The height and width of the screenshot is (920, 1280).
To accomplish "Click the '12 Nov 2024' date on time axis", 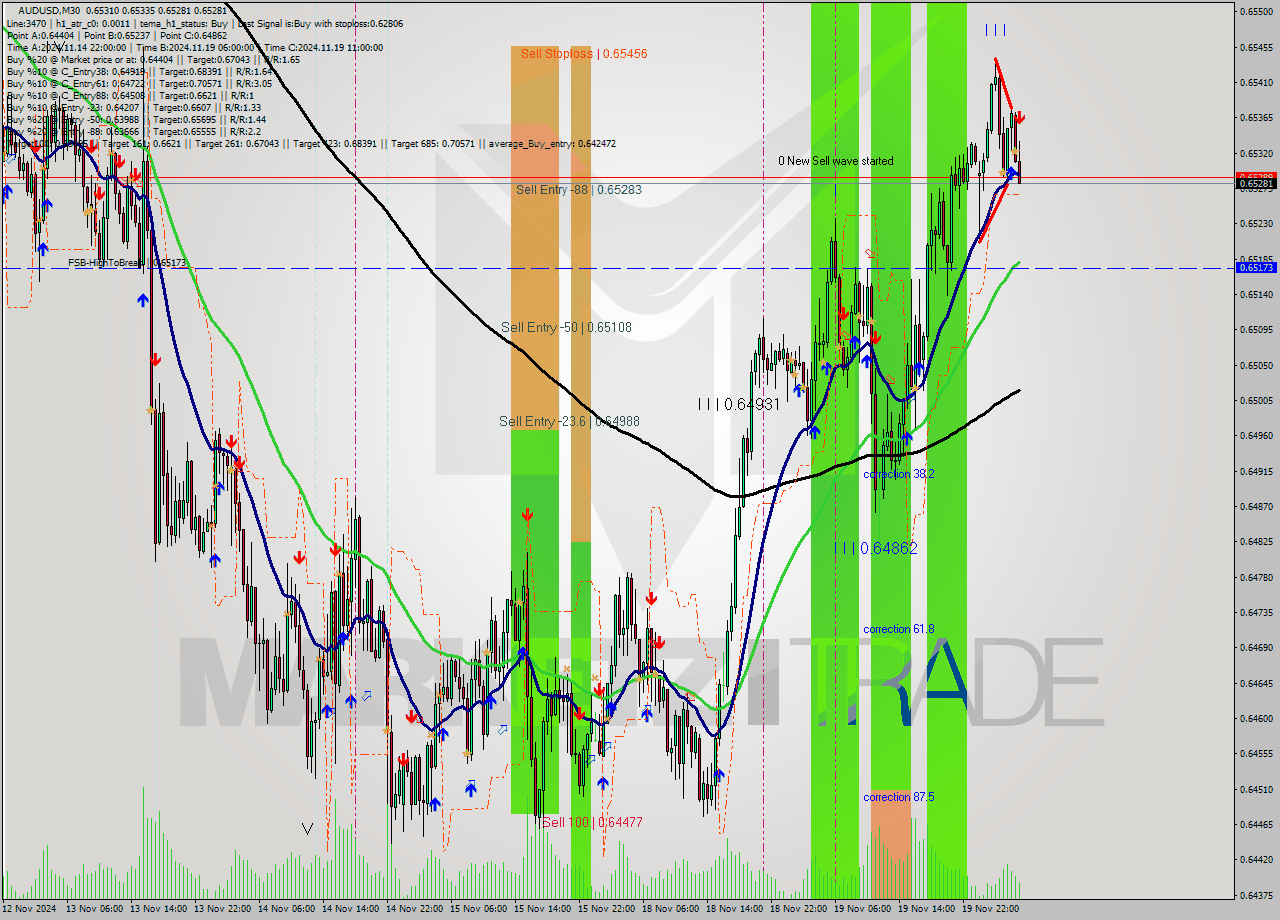I will point(29,909).
